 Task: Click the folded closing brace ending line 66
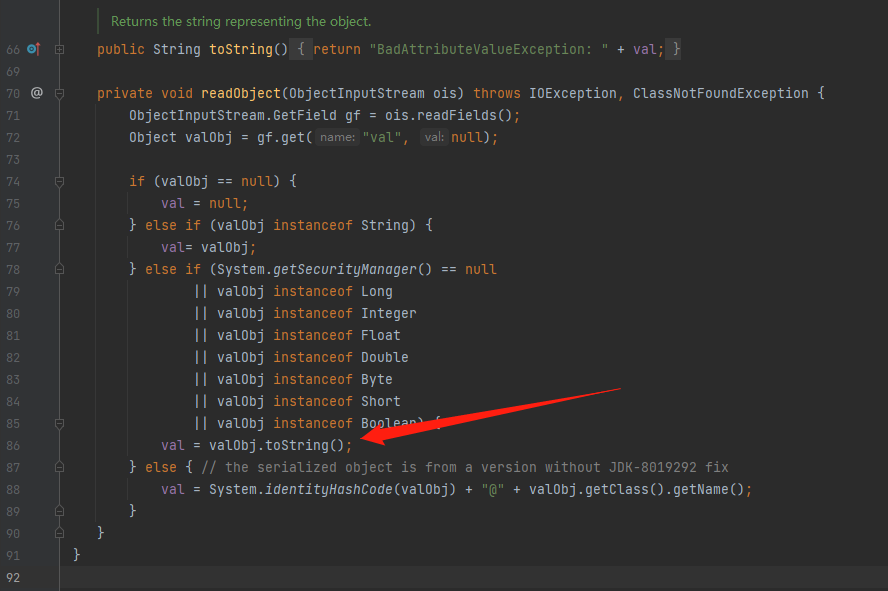point(673,49)
